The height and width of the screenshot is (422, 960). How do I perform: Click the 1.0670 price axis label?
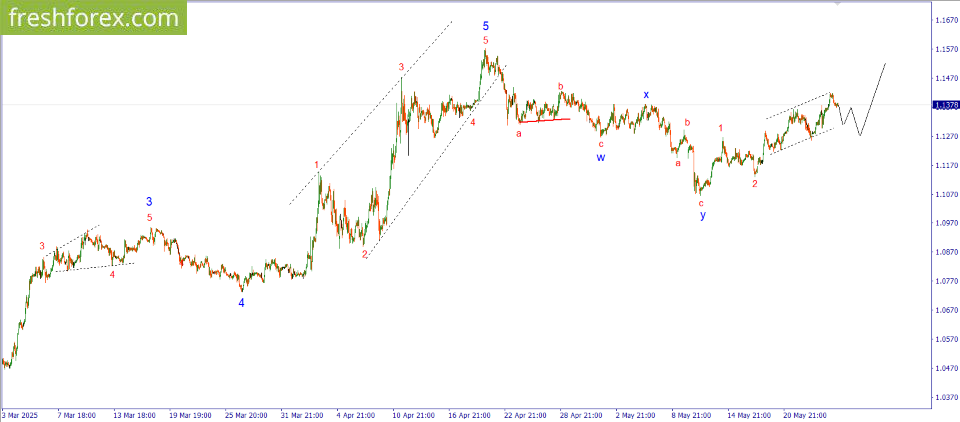[x=947, y=310]
